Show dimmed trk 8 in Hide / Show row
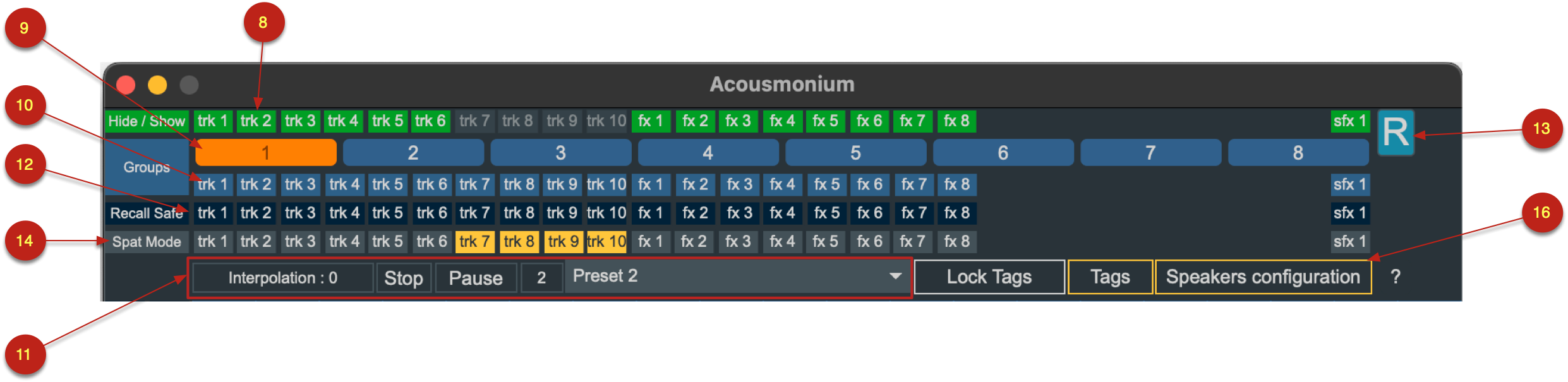 (519, 121)
